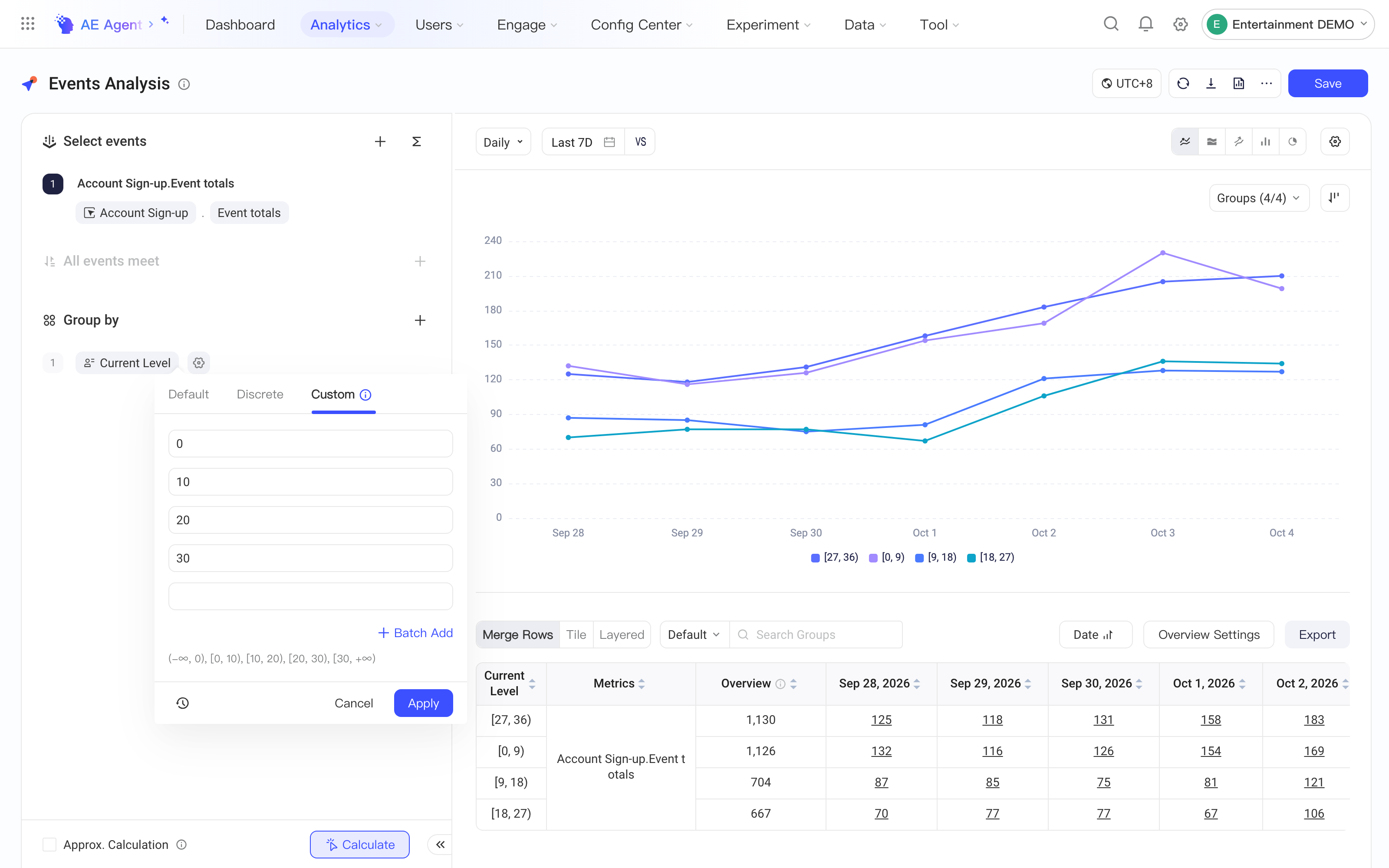This screenshot has width=1389, height=868.
Task: Switch table layout to Layered
Action: point(622,635)
